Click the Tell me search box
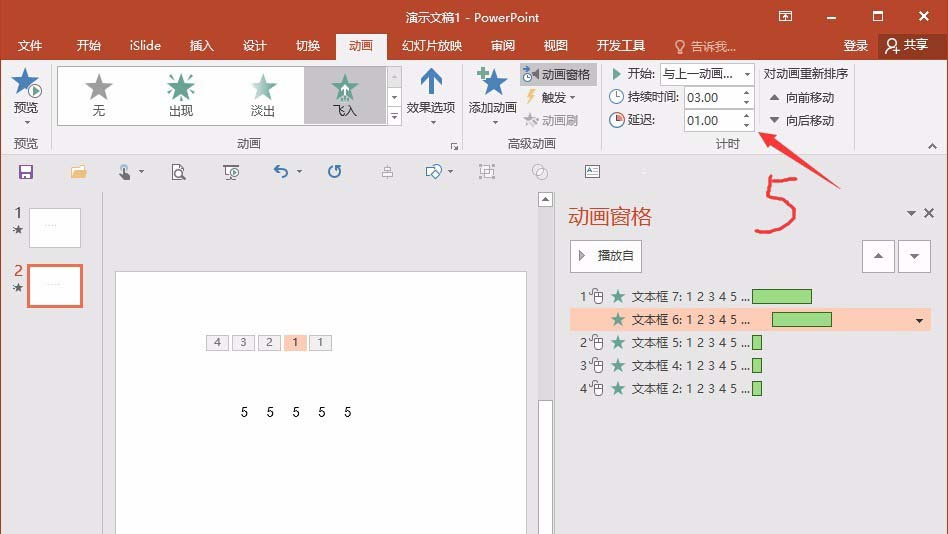 pos(705,47)
